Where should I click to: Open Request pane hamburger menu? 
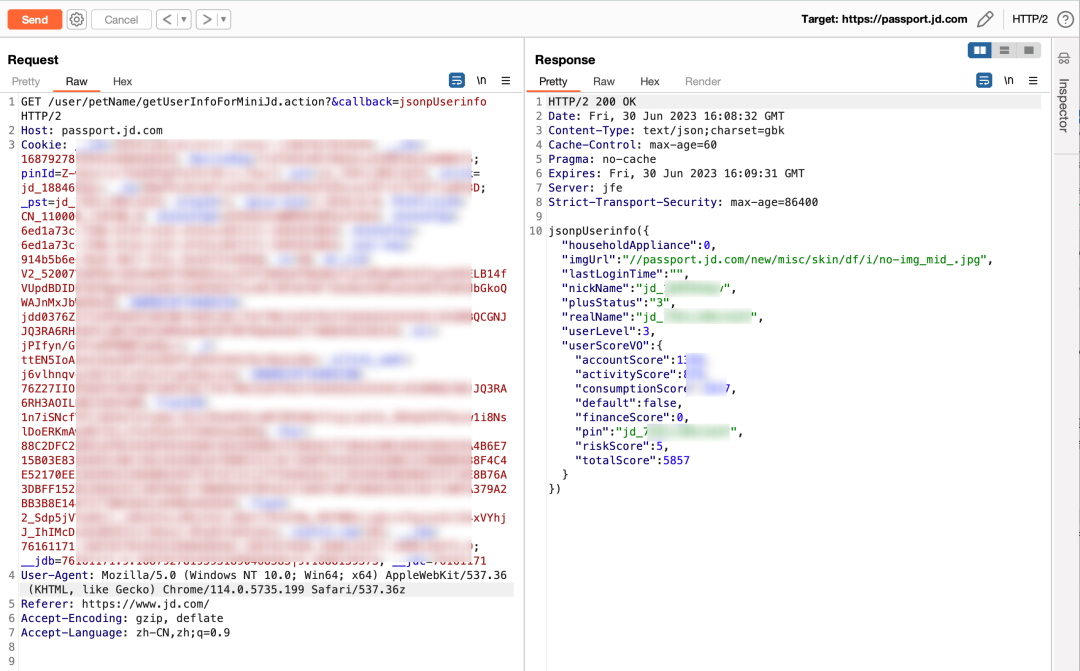click(x=506, y=81)
